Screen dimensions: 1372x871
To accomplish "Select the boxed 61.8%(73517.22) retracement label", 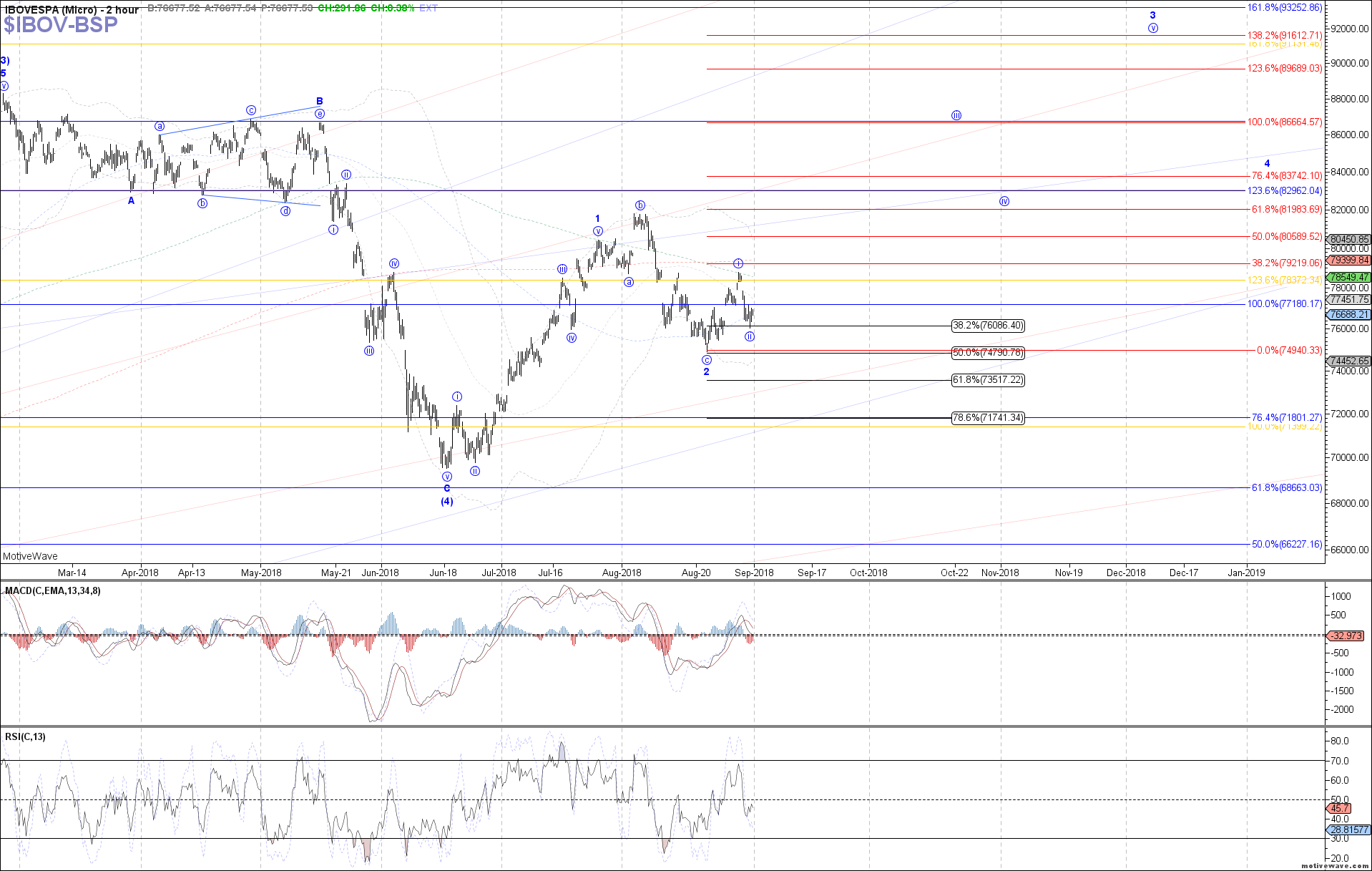I will click(x=988, y=380).
